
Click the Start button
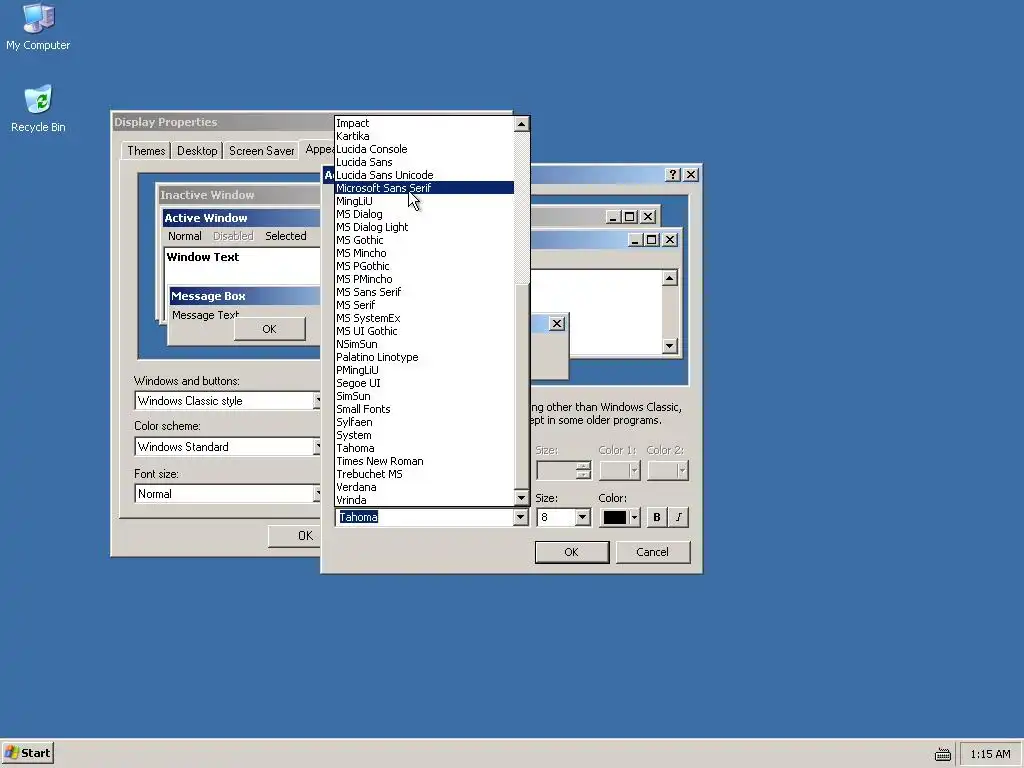click(27, 753)
